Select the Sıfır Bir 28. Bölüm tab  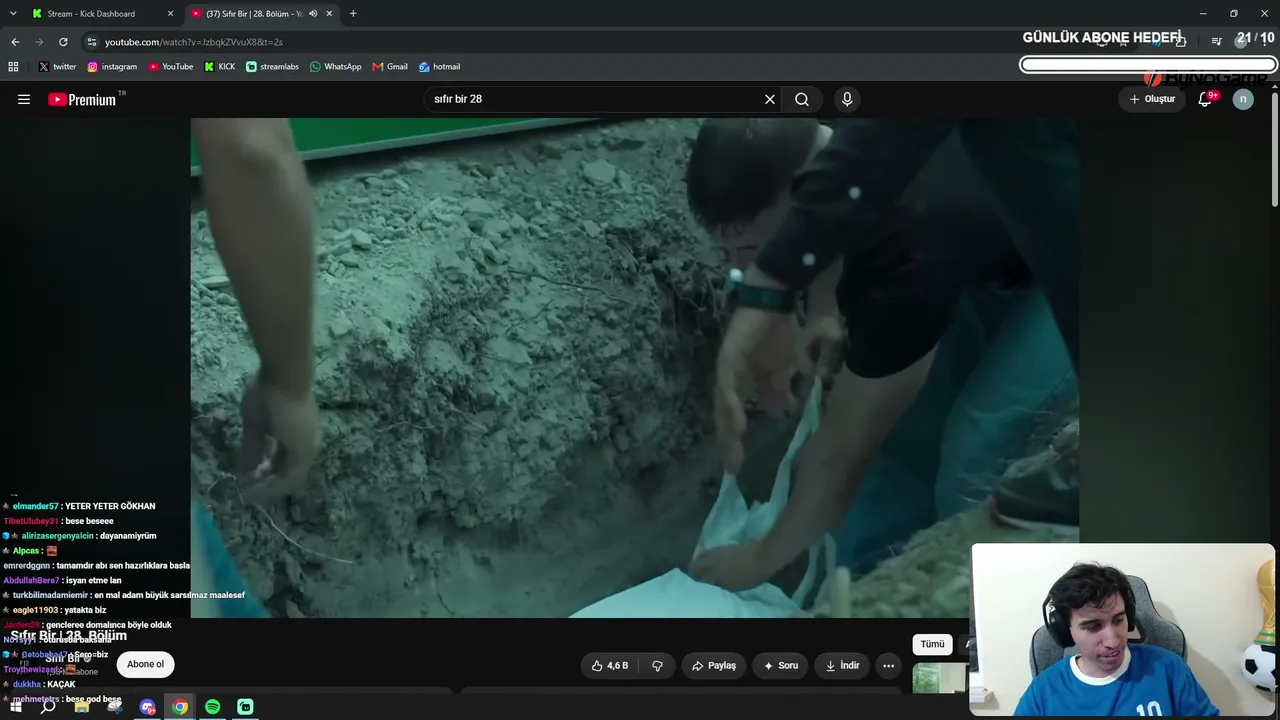click(x=262, y=14)
